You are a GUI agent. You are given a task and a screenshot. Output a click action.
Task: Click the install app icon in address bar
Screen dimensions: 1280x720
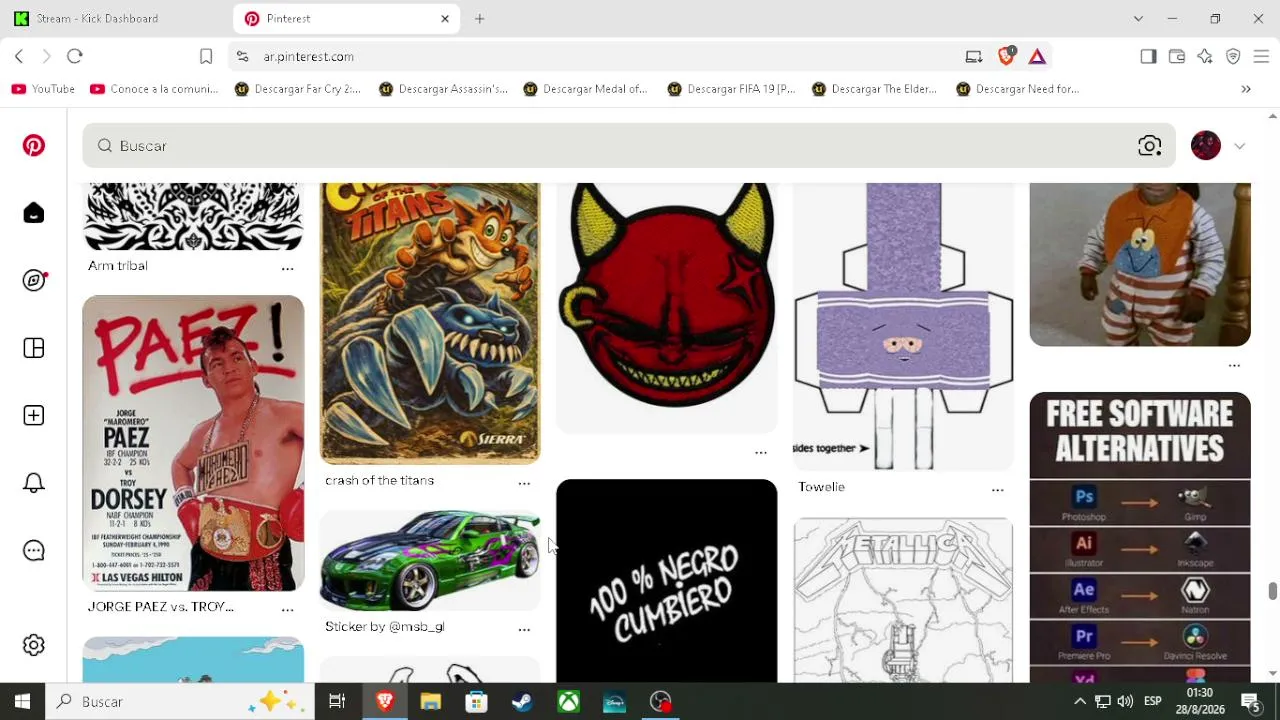tap(974, 57)
